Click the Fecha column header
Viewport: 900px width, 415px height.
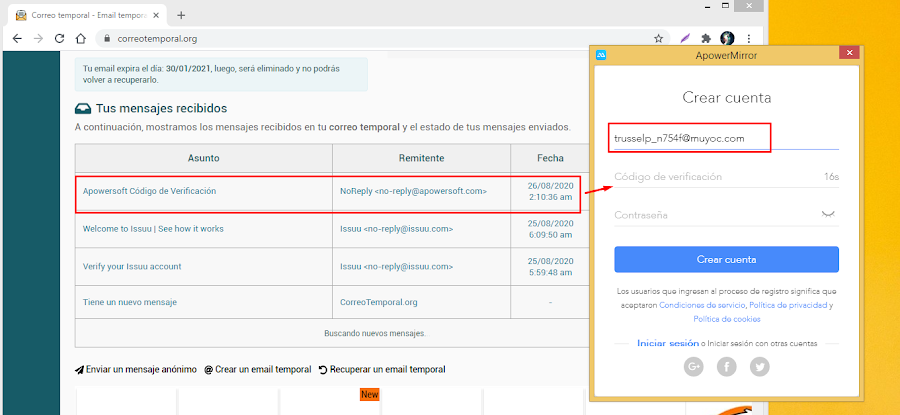pyautogui.click(x=550, y=158)
